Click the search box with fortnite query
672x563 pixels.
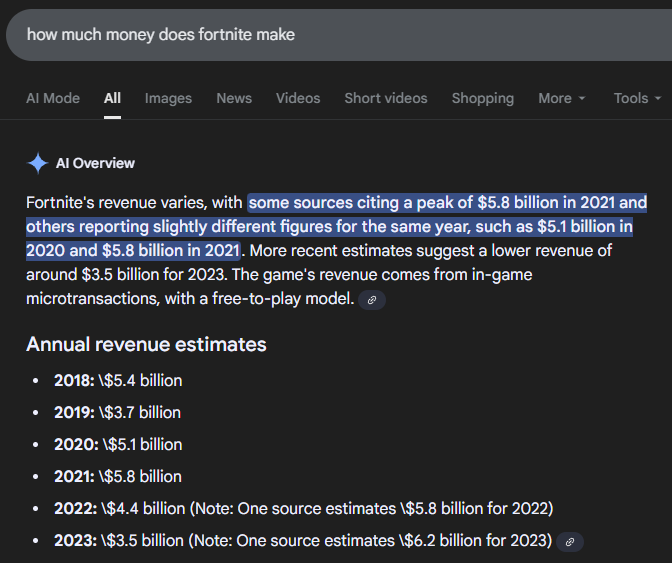tap(339, 35)
